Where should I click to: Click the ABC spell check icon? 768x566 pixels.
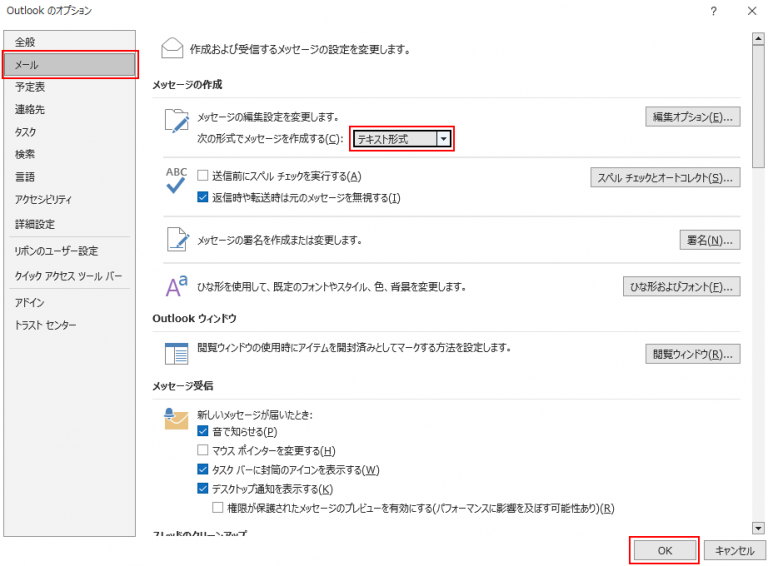click(176, 180)
